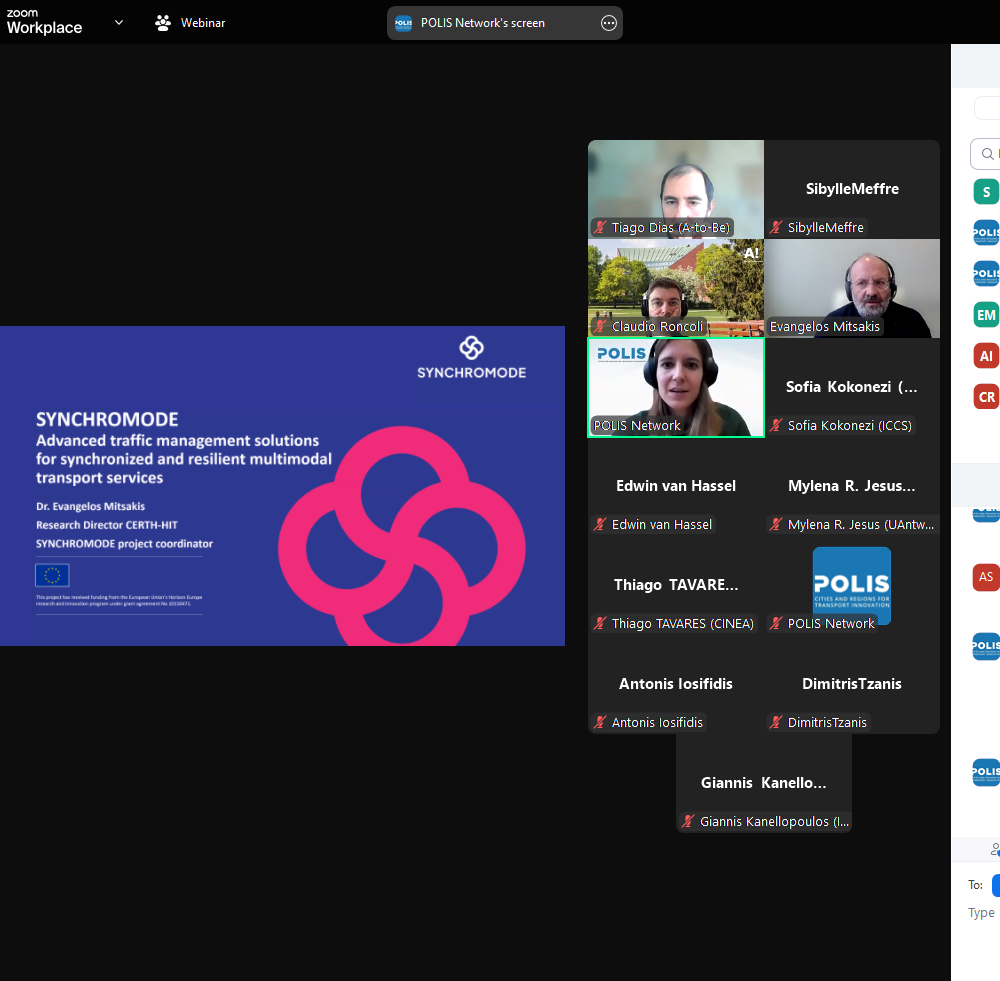Select the Edwin van Hassel tile
Viewport: 1000px width, 981px height.
click(x=675, y=487)
